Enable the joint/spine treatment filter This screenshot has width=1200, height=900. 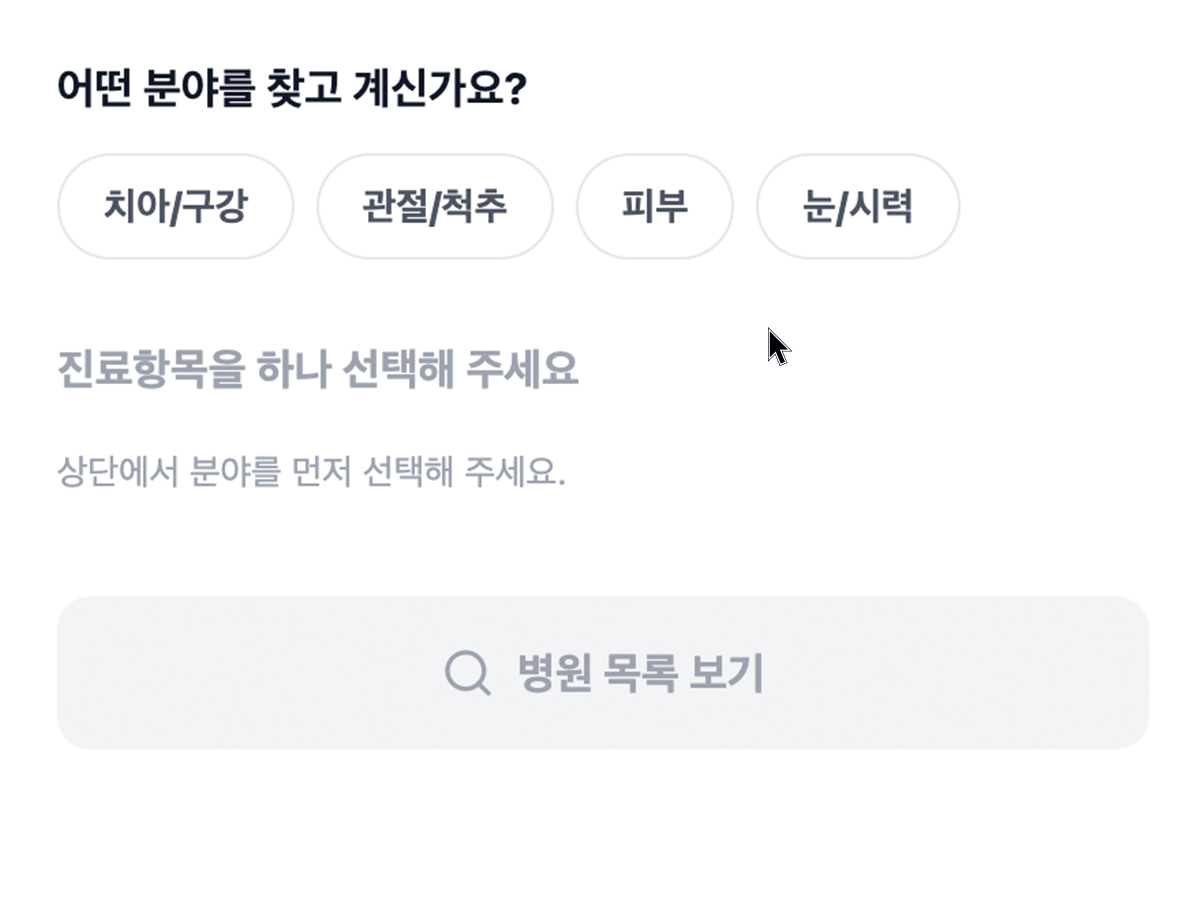435,206
